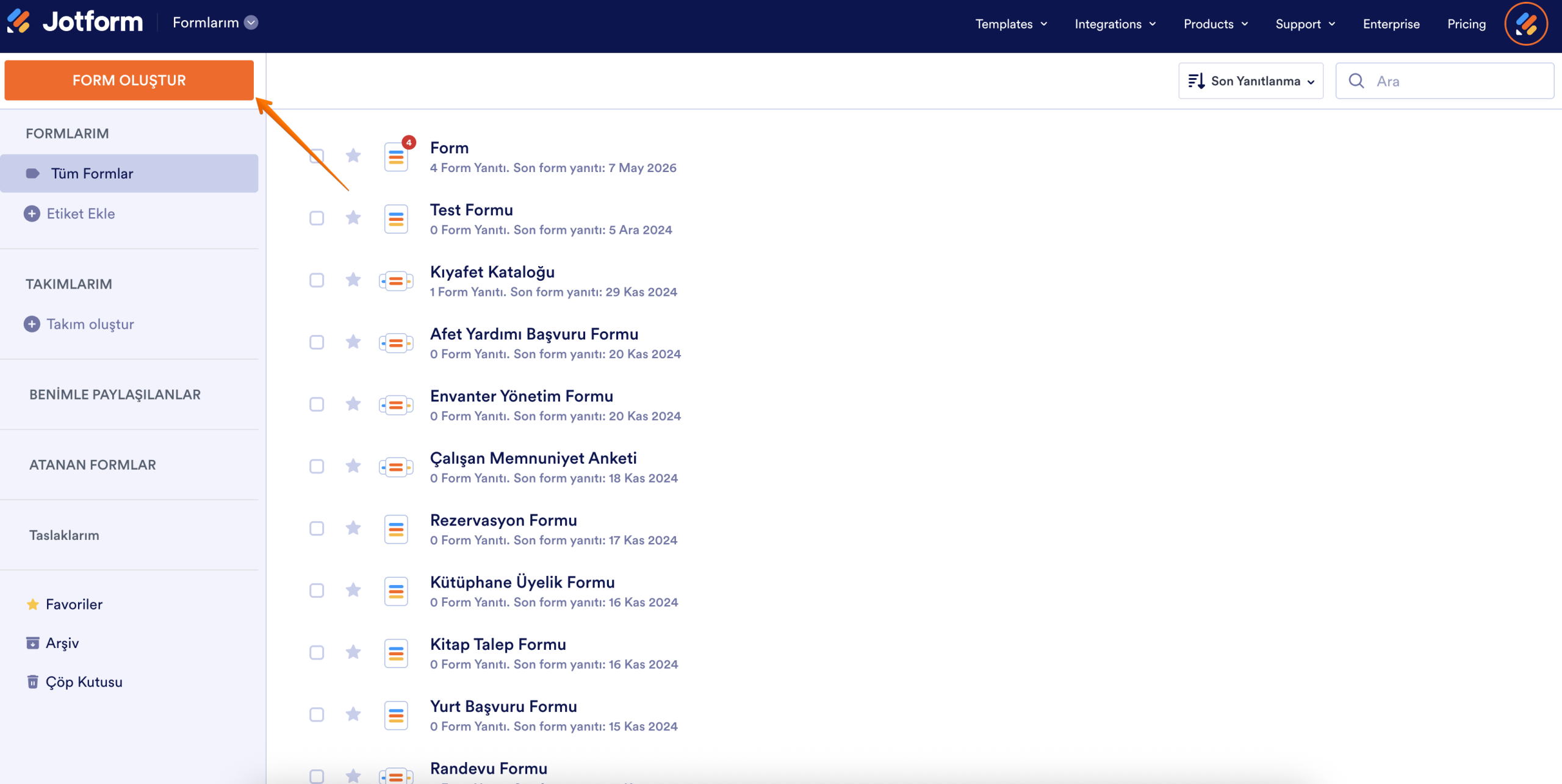Open Taslaklarım in sidebar
The image size is (1562, 784).
[64, 535]
